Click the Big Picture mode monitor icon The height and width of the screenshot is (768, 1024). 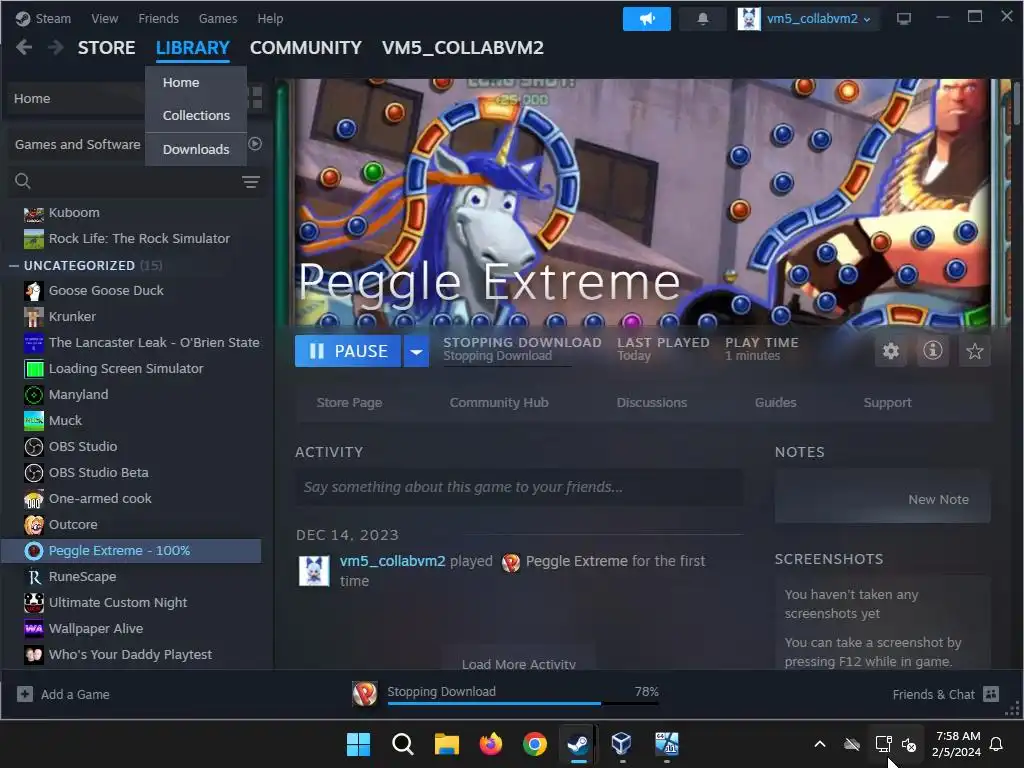(x=904, y=19)
